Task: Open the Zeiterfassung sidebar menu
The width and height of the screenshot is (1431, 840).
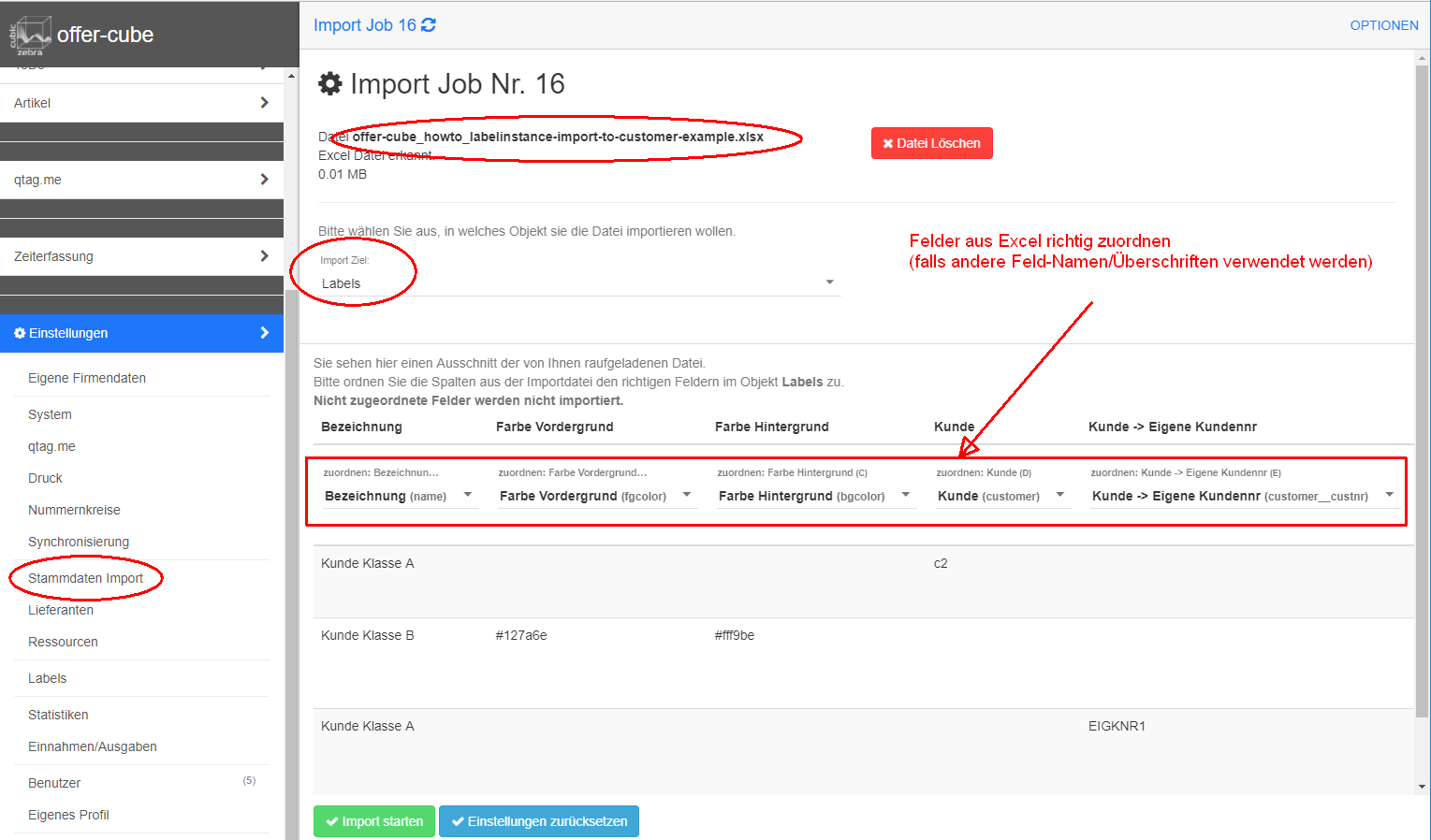Action: pyautogui.click(x=141, y=256)
